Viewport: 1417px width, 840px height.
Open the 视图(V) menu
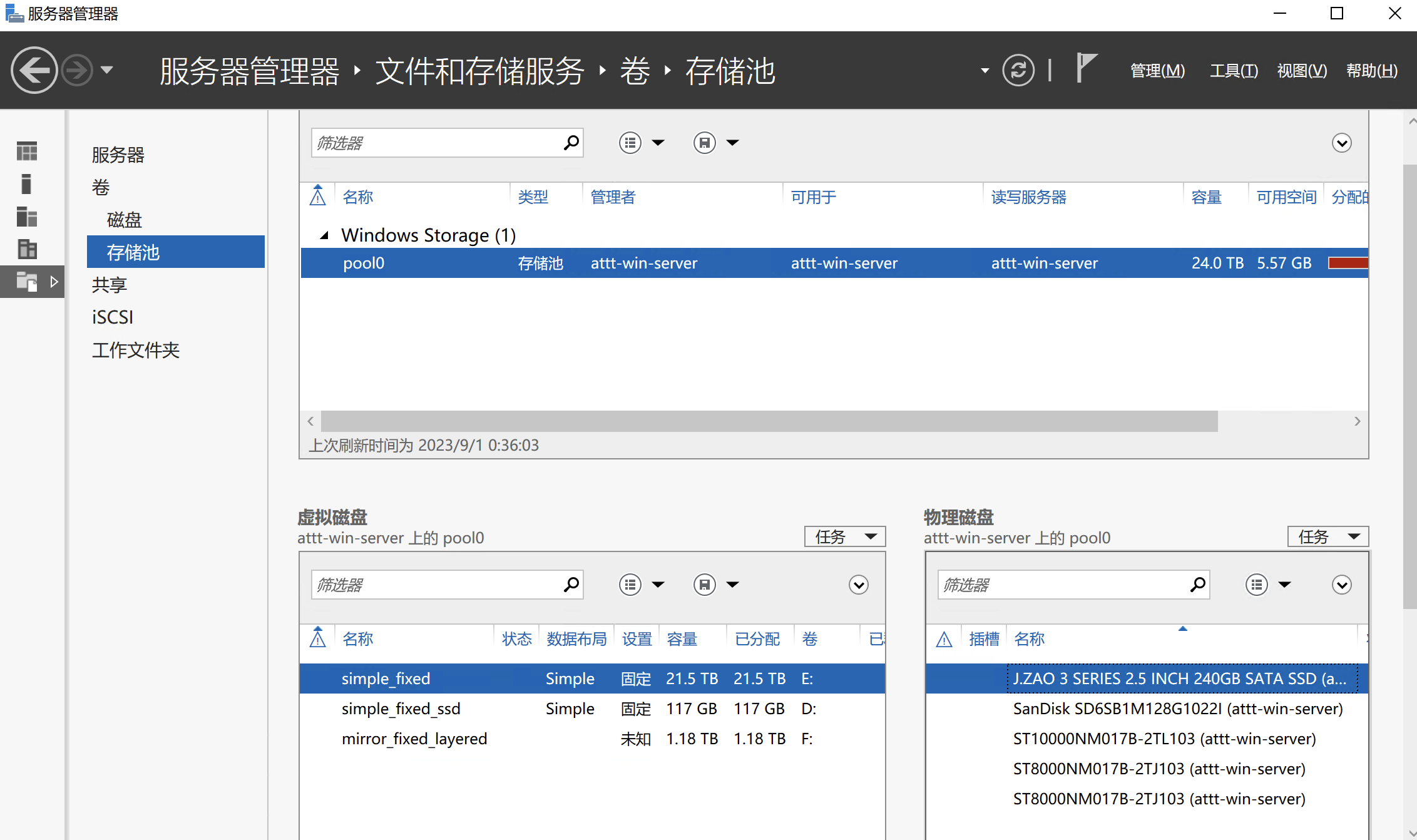[x=1302, y=71]
